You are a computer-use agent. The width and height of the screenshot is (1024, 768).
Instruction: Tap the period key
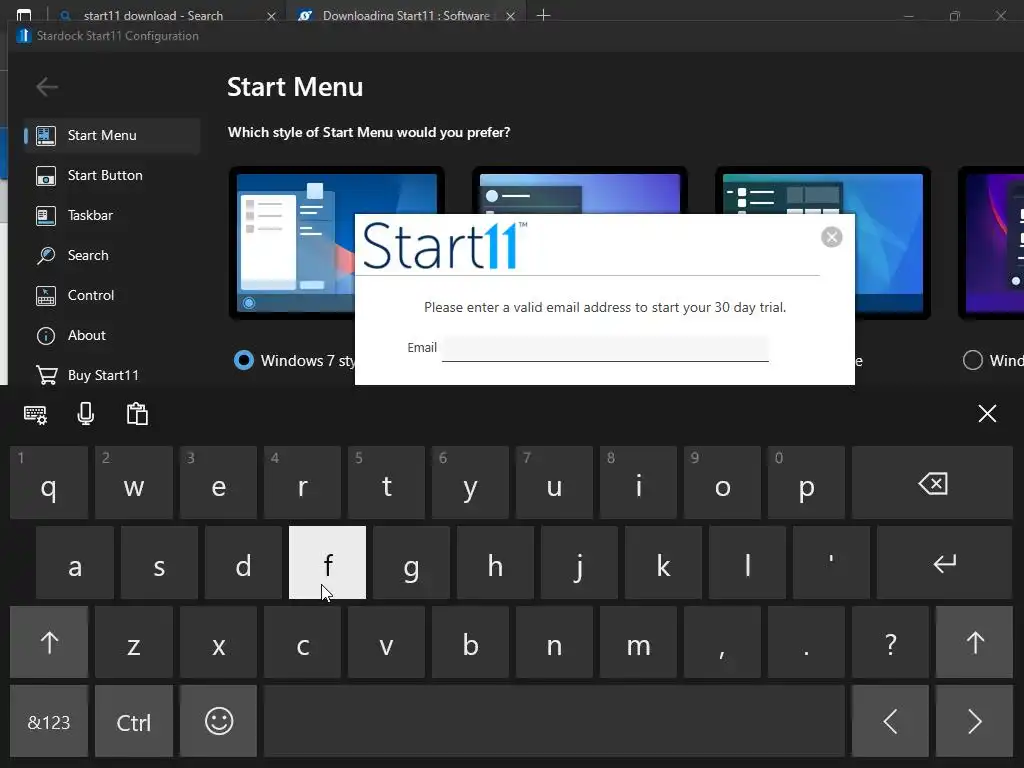tap(807, 642)
